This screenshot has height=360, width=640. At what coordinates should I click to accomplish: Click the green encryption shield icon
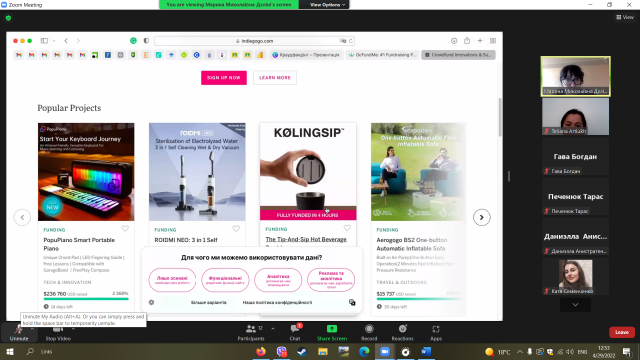pyautogui.click(x=9, y=18)
